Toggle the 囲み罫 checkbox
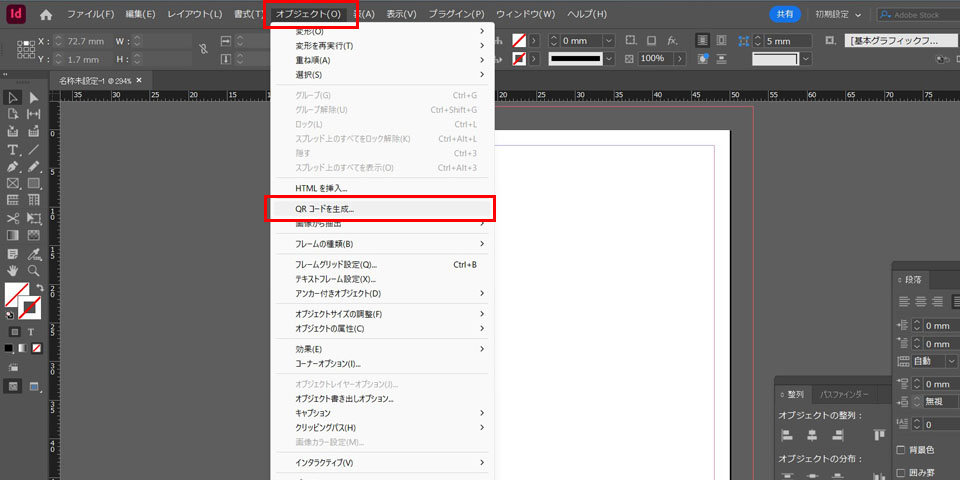The image size is (960, 480). (x=901, y=472)
